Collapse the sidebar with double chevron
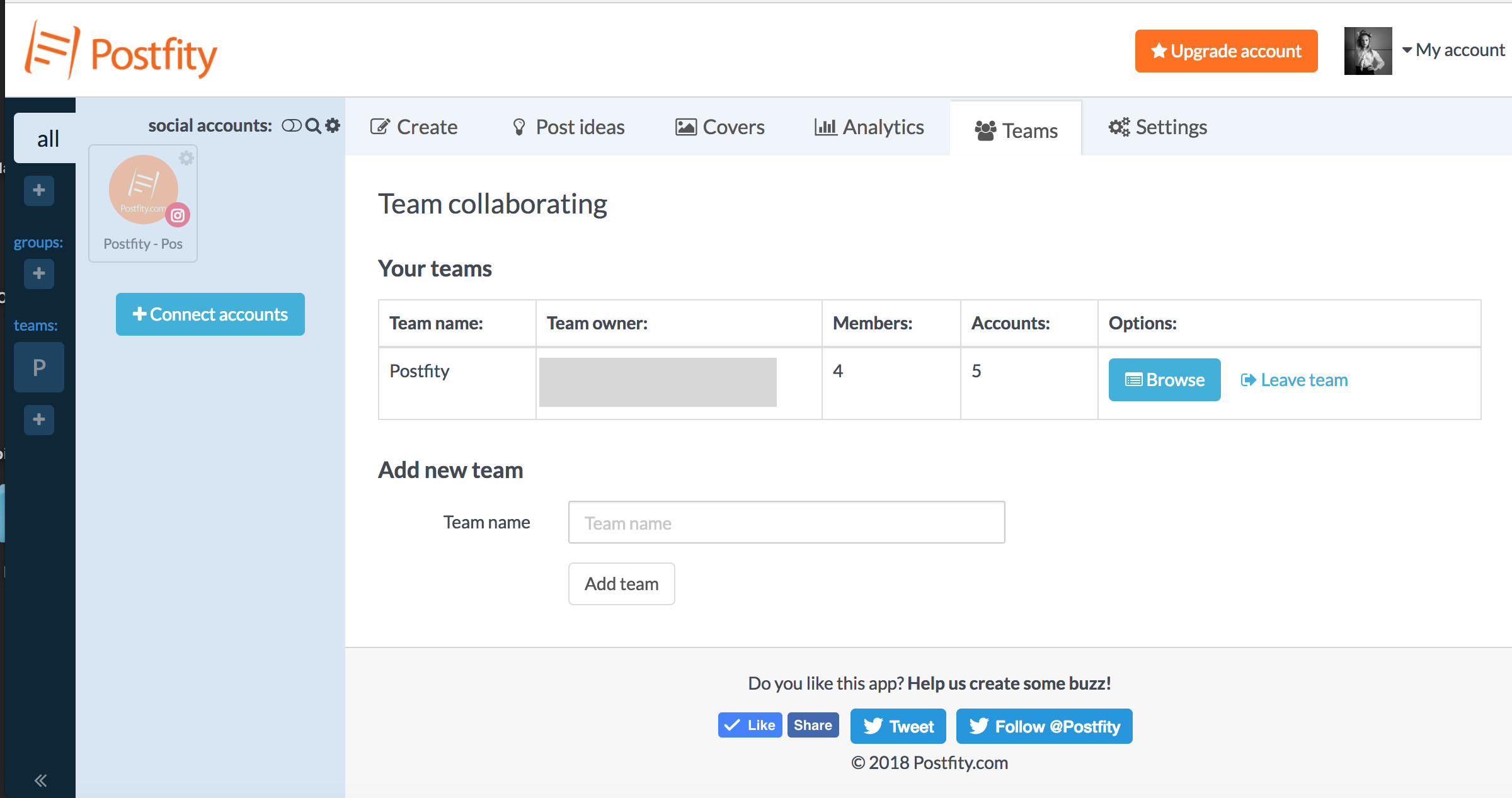1512x798 pixels. [x=40, y=781]
